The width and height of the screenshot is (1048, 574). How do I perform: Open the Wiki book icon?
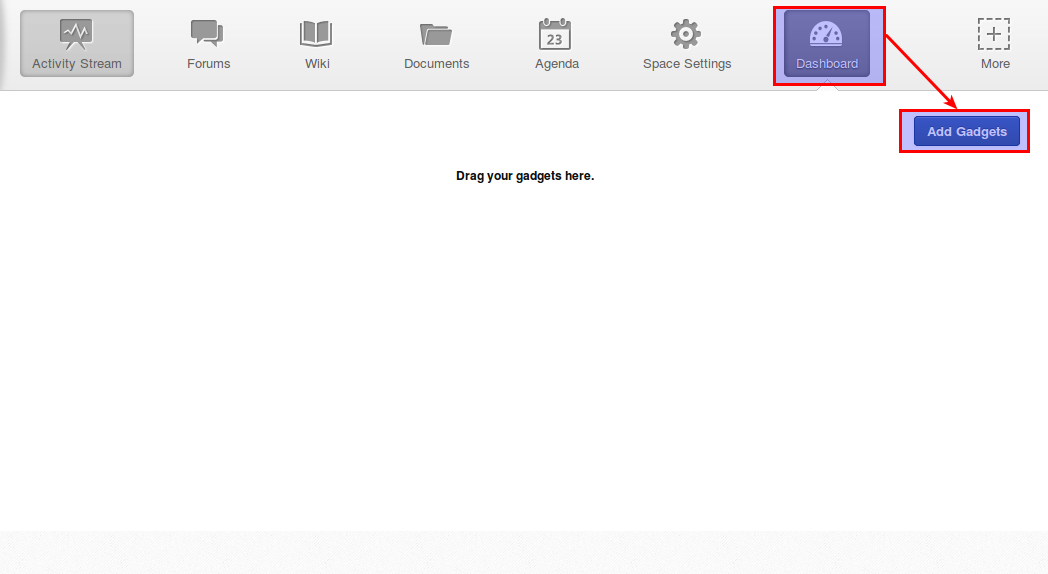pos(316,33)
